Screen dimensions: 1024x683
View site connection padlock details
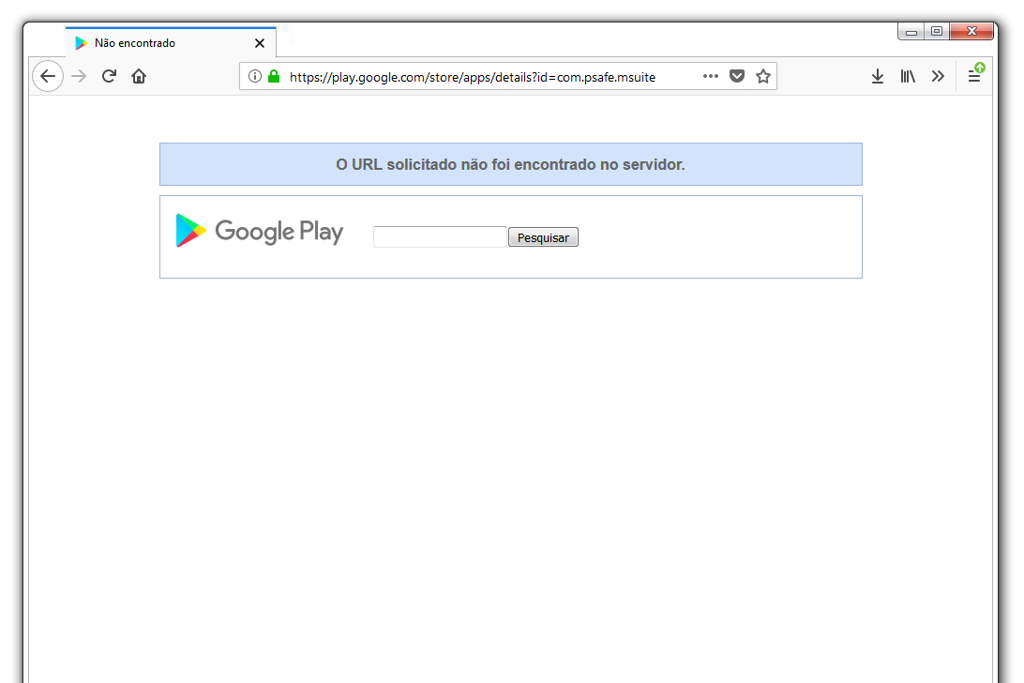(272, 76)
